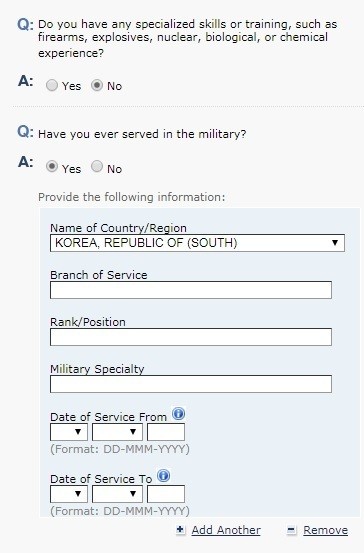Click the year field for Service From

coord(166,432)
